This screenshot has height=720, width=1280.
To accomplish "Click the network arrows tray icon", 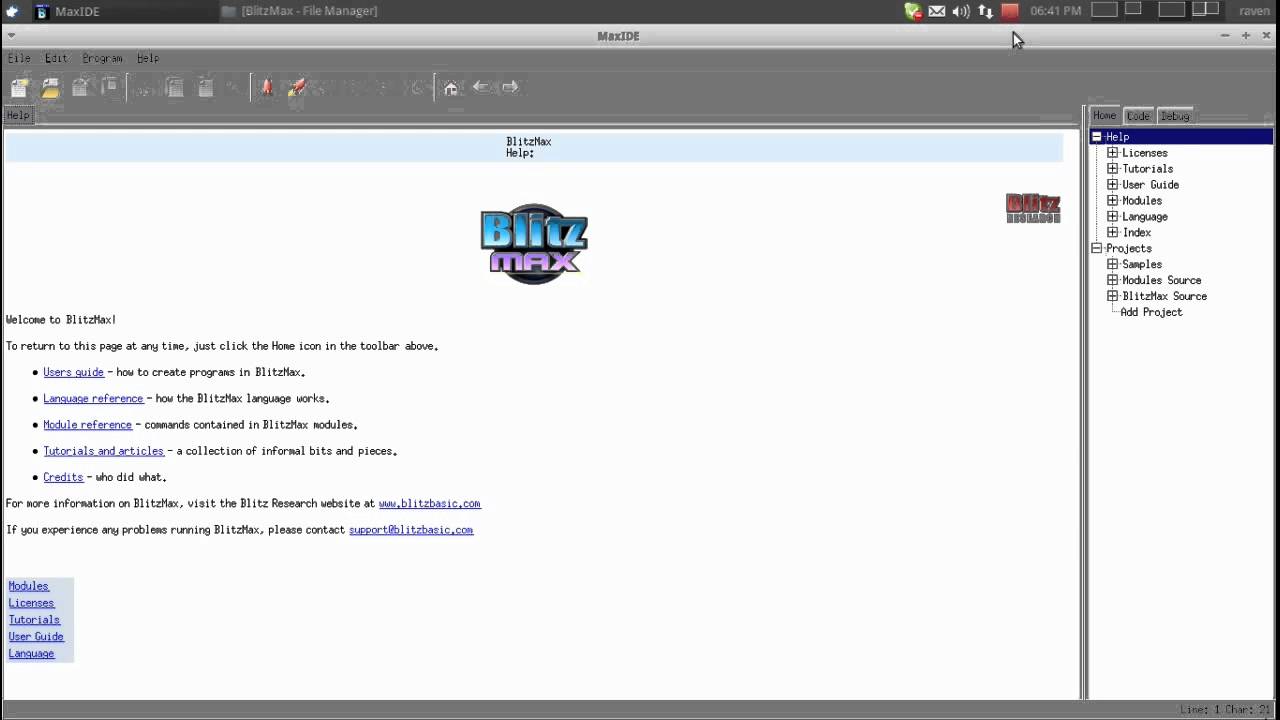I will (986, 11).
